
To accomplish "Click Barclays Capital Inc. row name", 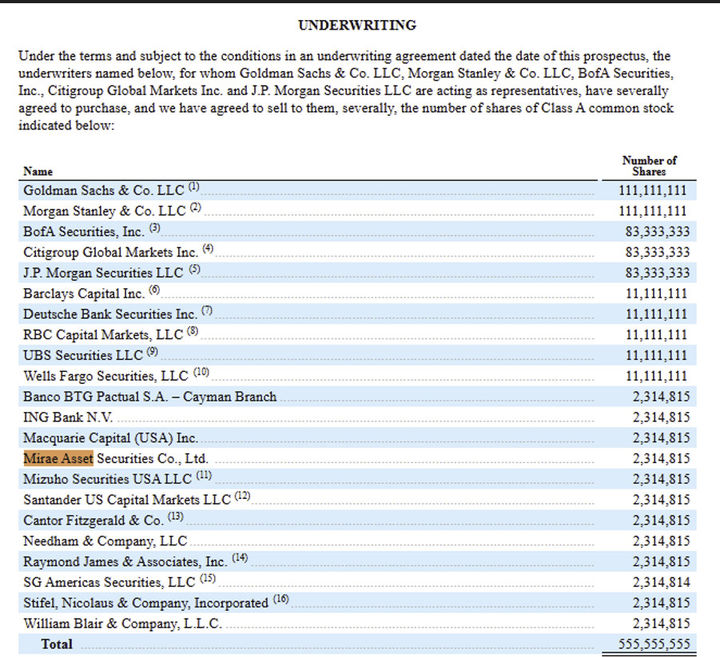I will [x=84, y=293].
